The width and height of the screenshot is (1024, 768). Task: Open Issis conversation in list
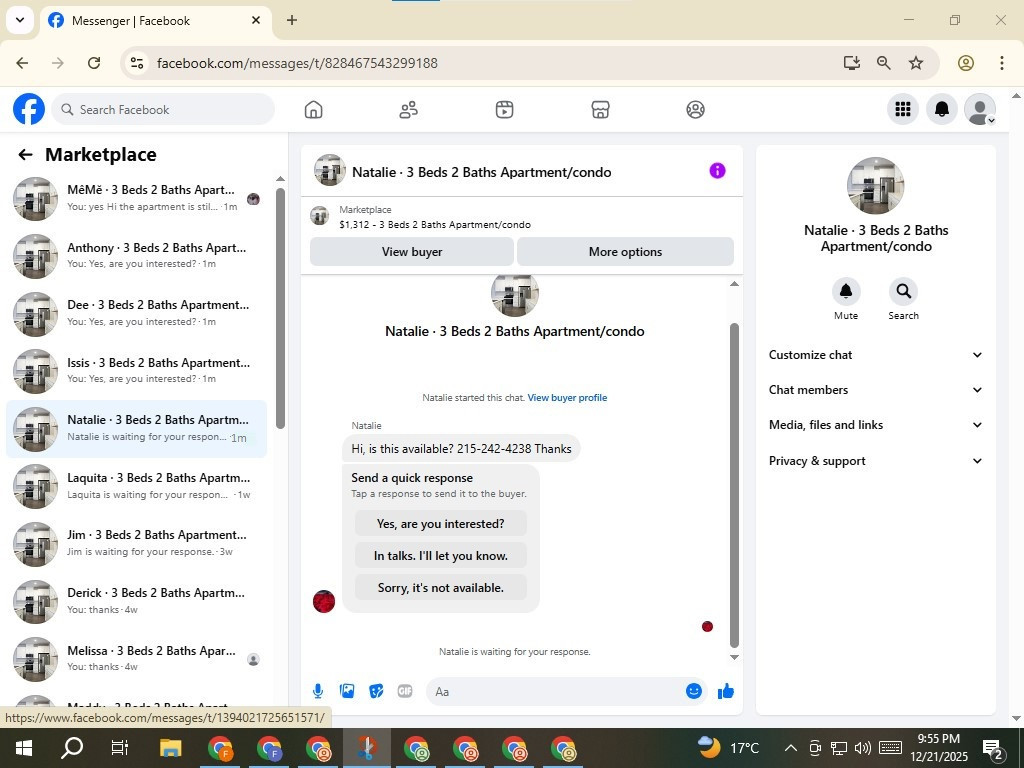pyautogui.click(x=136, y=371)
